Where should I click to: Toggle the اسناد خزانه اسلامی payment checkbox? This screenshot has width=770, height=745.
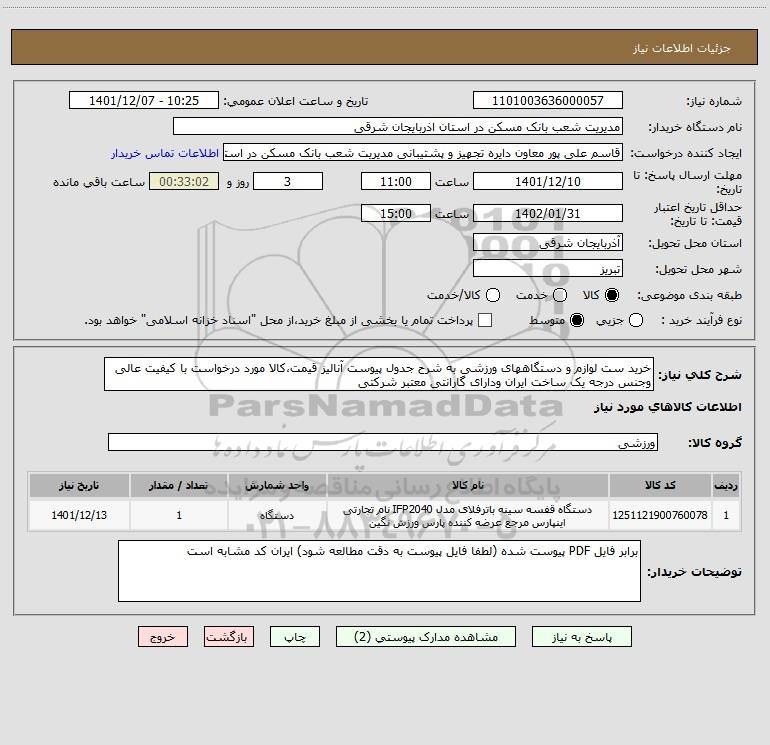485,320
